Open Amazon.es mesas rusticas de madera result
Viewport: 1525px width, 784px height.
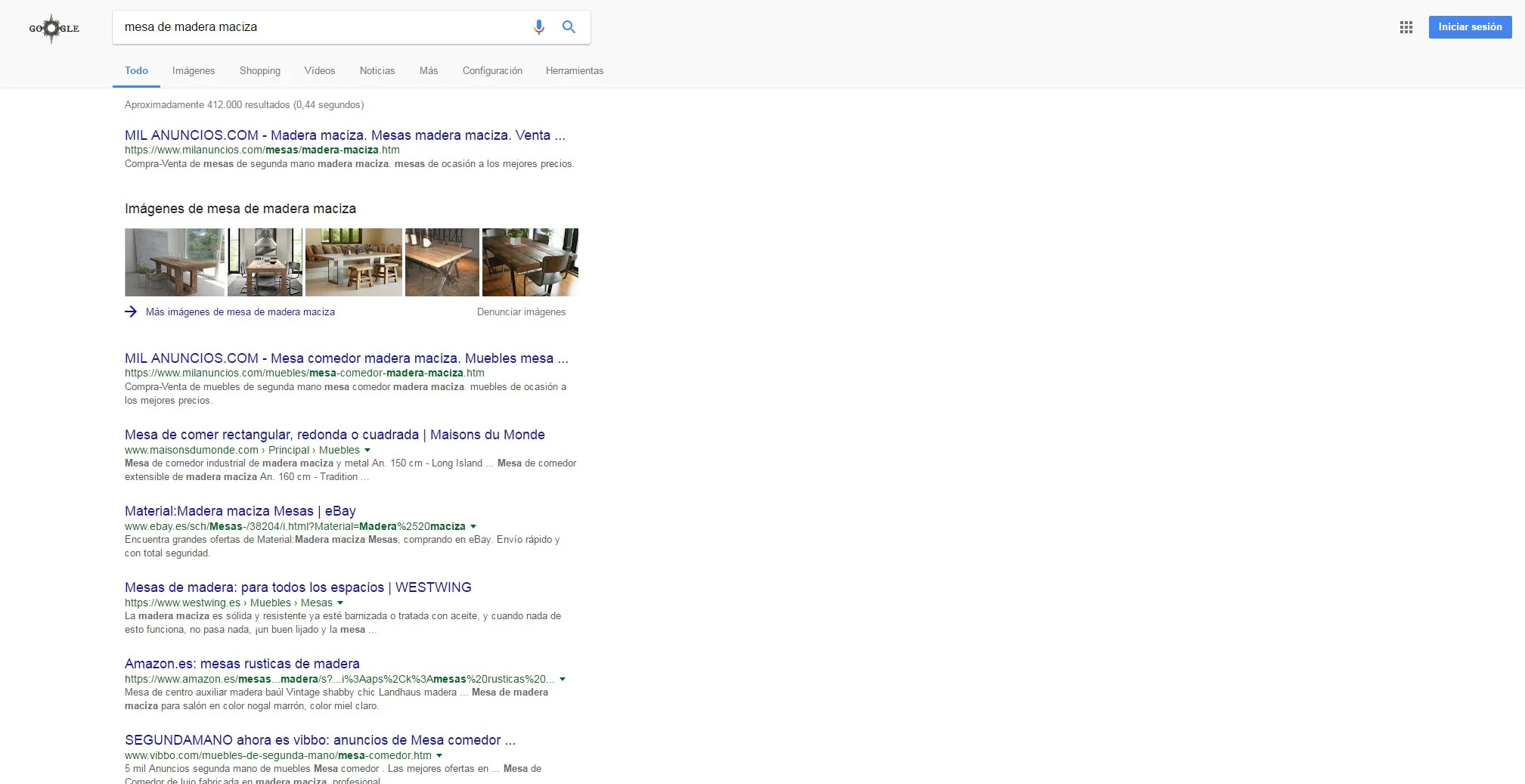click(242, 664)
